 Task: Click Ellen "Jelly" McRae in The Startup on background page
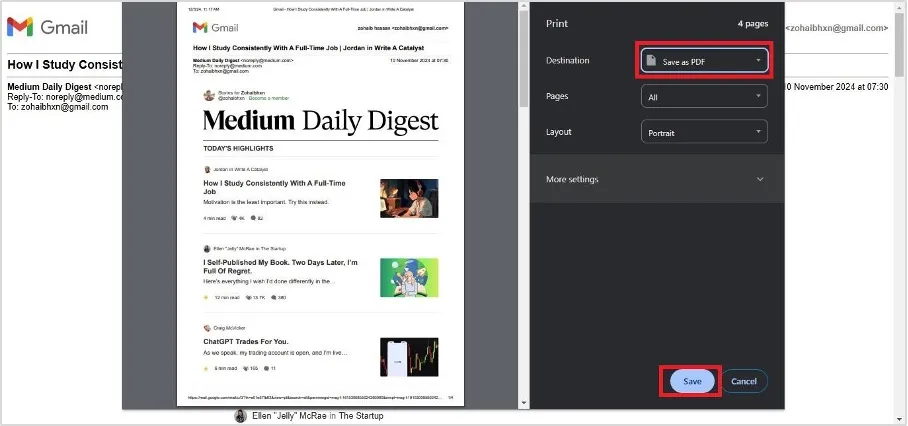pos(317,416)
